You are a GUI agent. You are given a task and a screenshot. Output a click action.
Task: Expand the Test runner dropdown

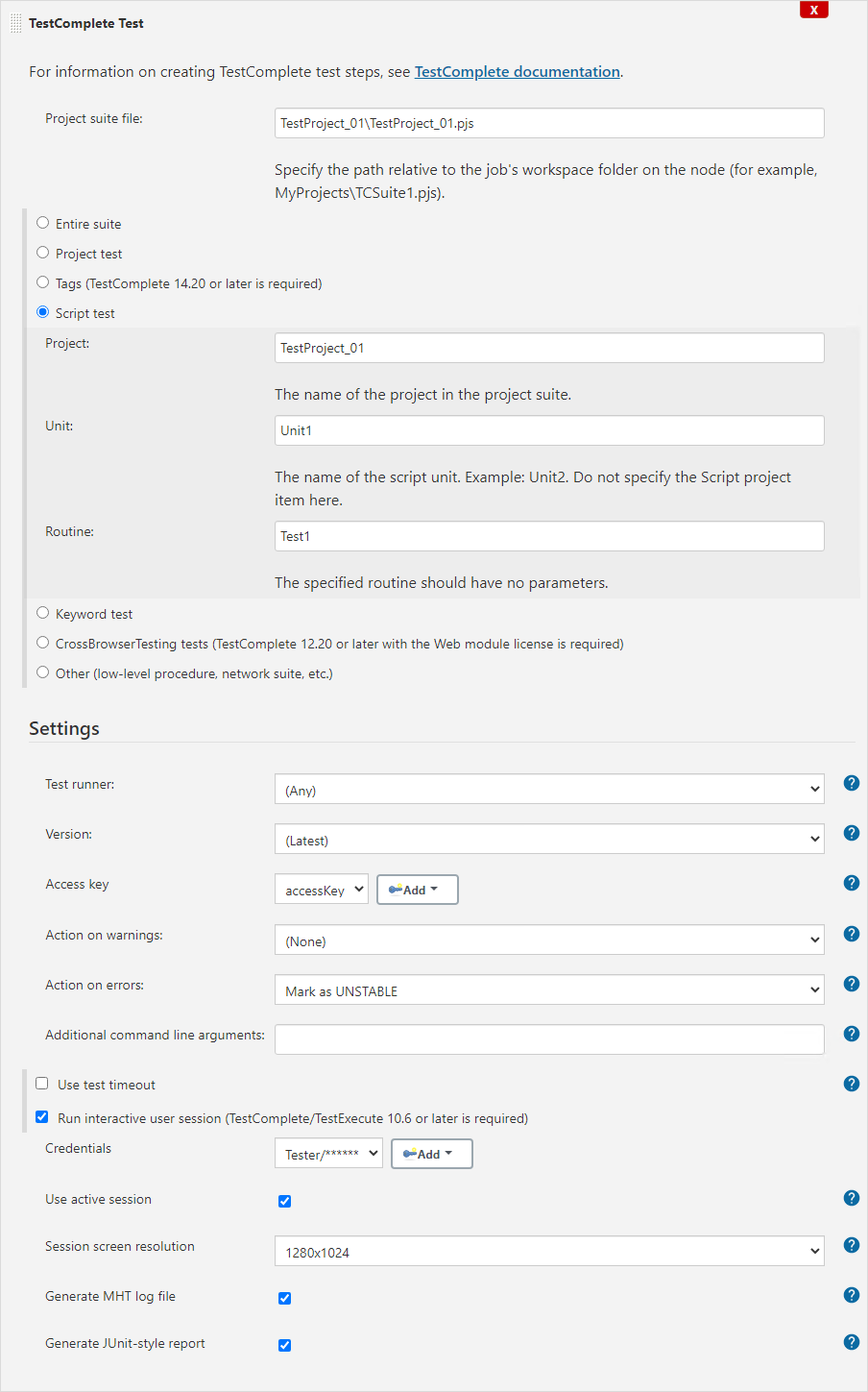click(x=548, y=790)
